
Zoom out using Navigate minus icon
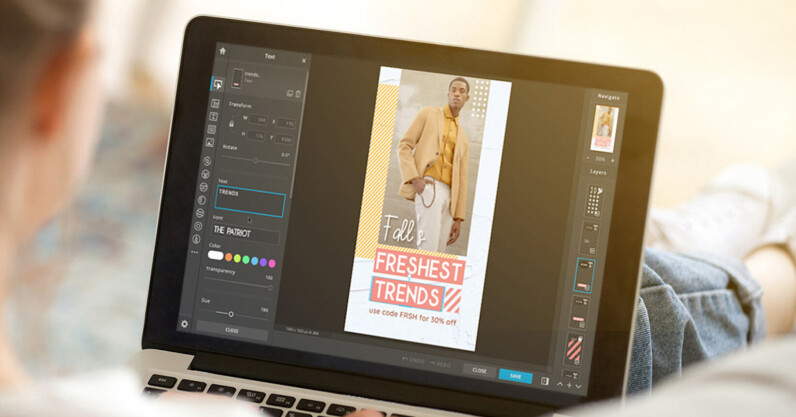590,158
